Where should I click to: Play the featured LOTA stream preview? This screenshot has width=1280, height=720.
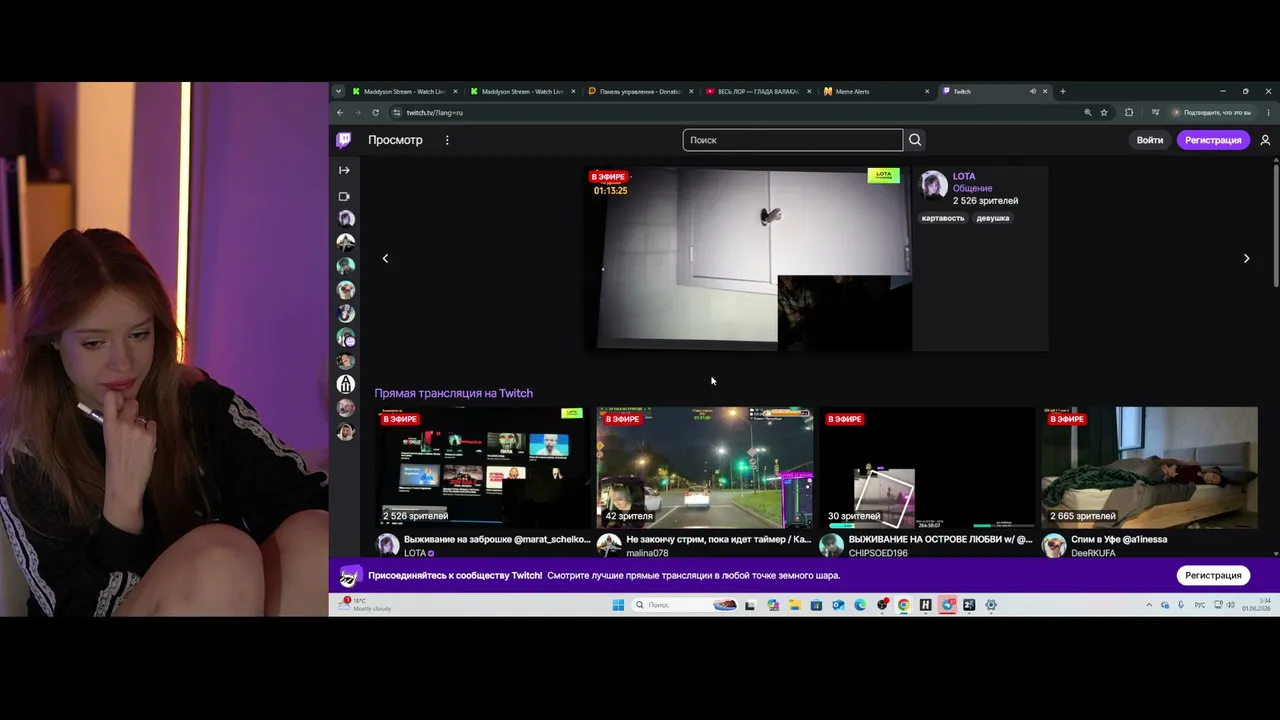(x=748, y=259)
